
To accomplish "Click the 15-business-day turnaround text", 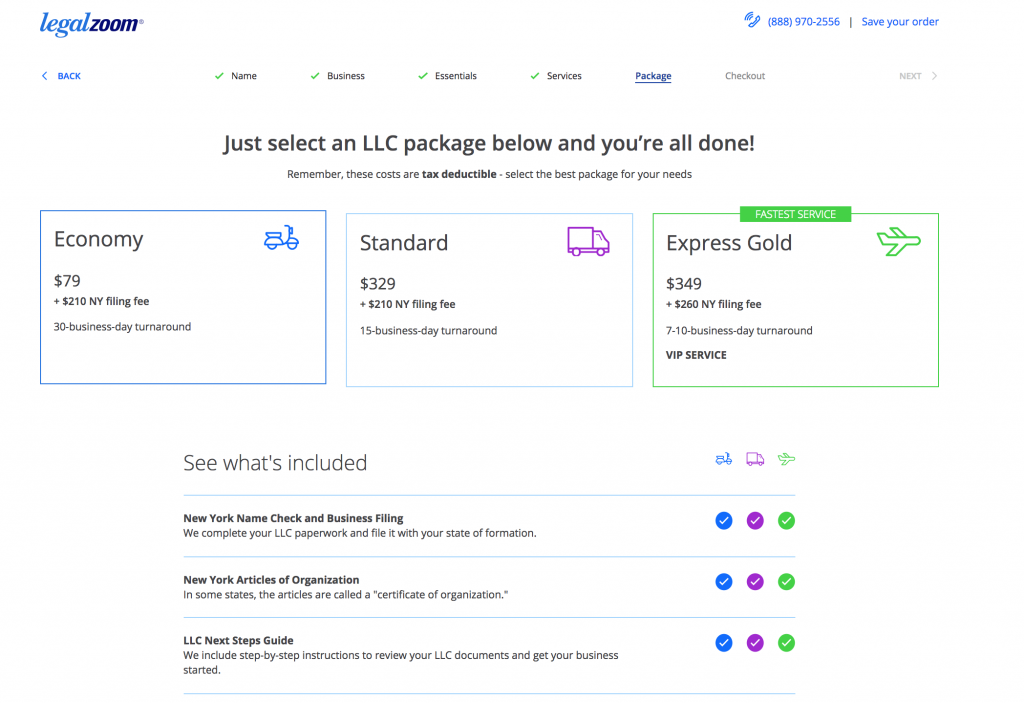I will [x=428, y=331].
